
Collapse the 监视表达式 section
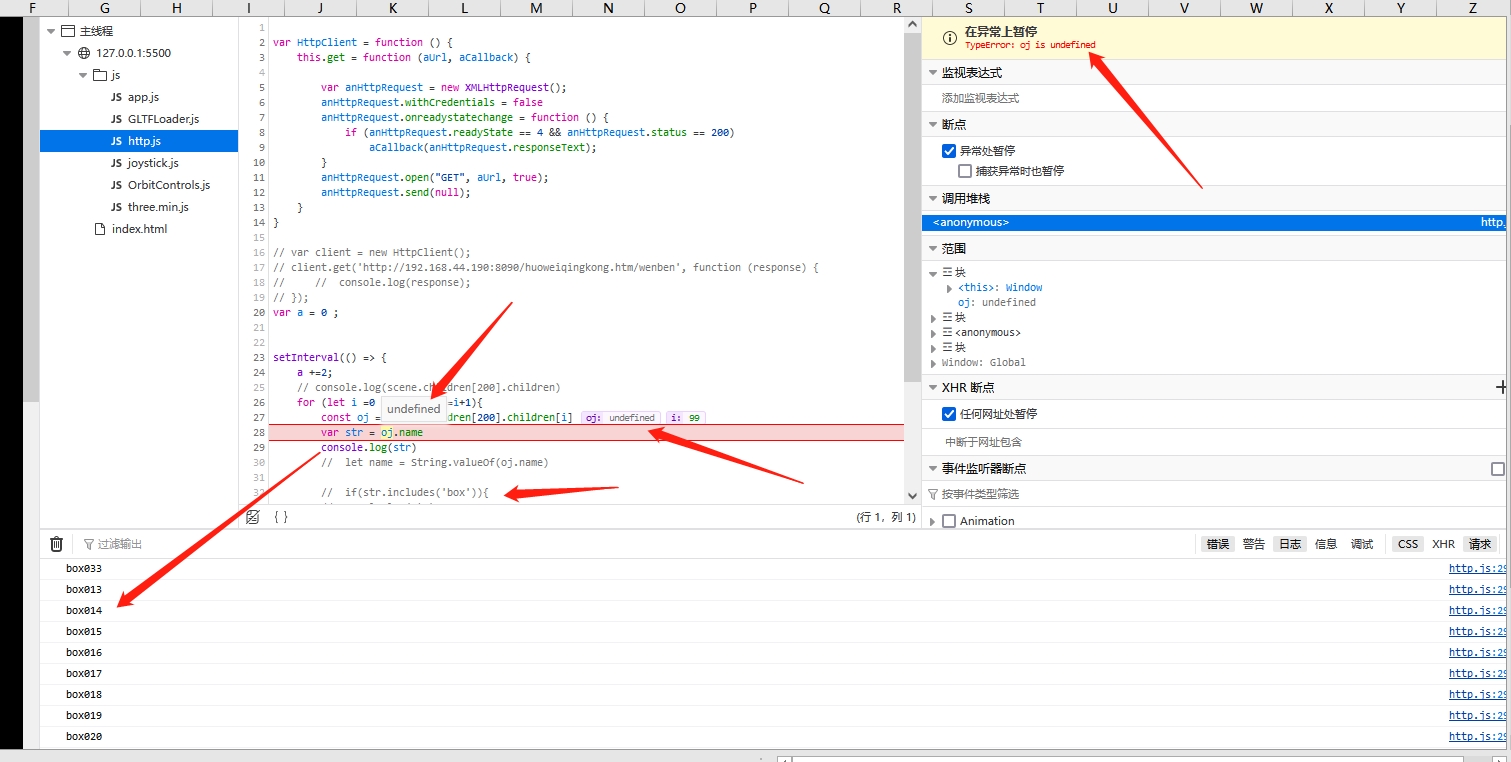[x=933, y=73]
